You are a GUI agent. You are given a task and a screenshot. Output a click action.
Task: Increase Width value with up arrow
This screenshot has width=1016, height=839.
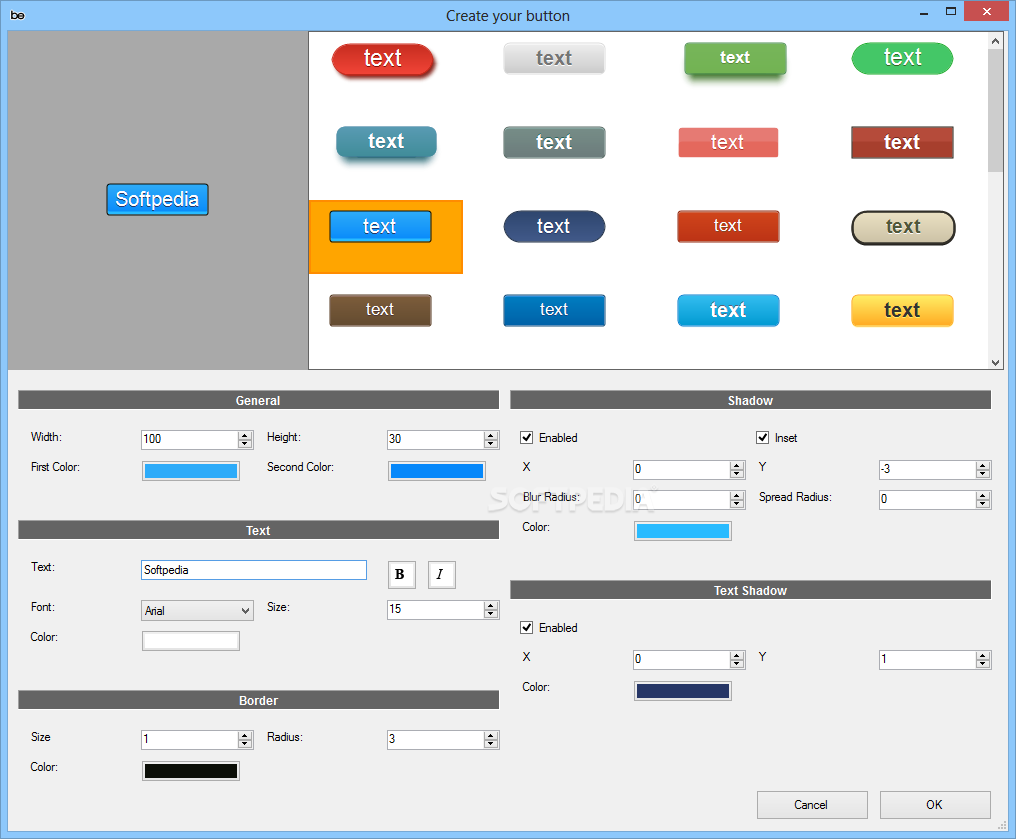click(245, 435)
